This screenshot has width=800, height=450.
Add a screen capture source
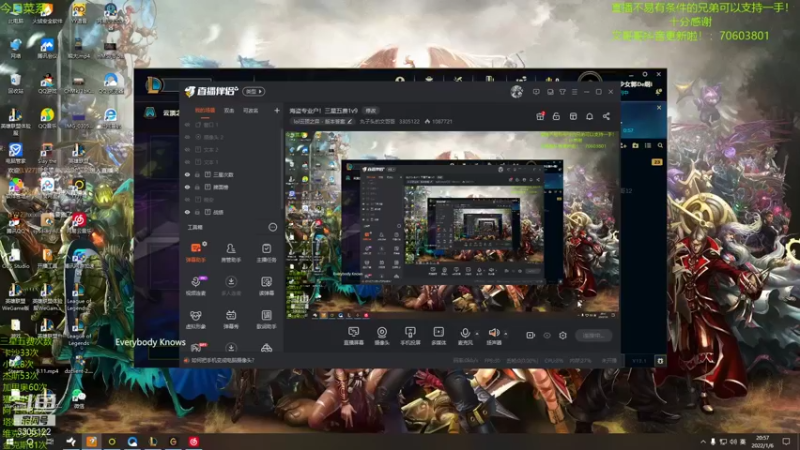(354, 336)
